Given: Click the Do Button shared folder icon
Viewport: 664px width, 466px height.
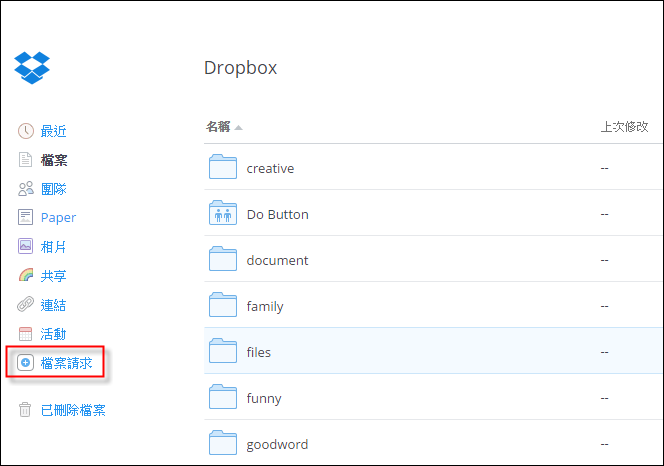Looking at the screenshot, I should coord(223,213).
